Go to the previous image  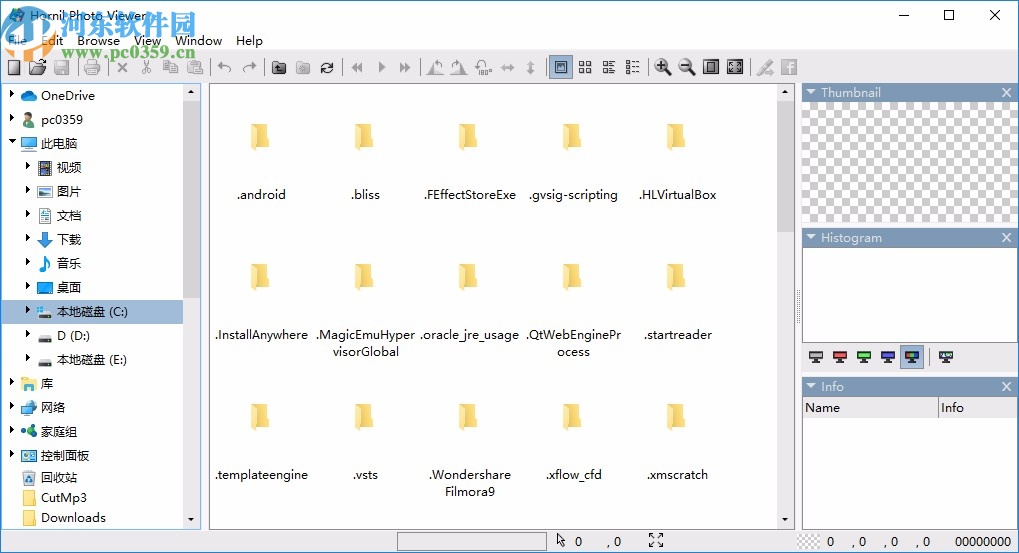point(357,67)
